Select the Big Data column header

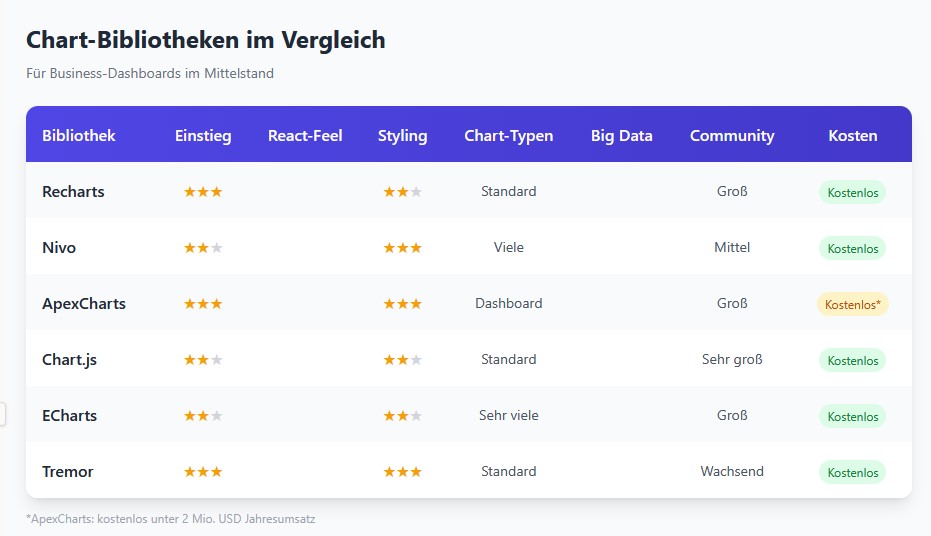[x=621, y=135]
